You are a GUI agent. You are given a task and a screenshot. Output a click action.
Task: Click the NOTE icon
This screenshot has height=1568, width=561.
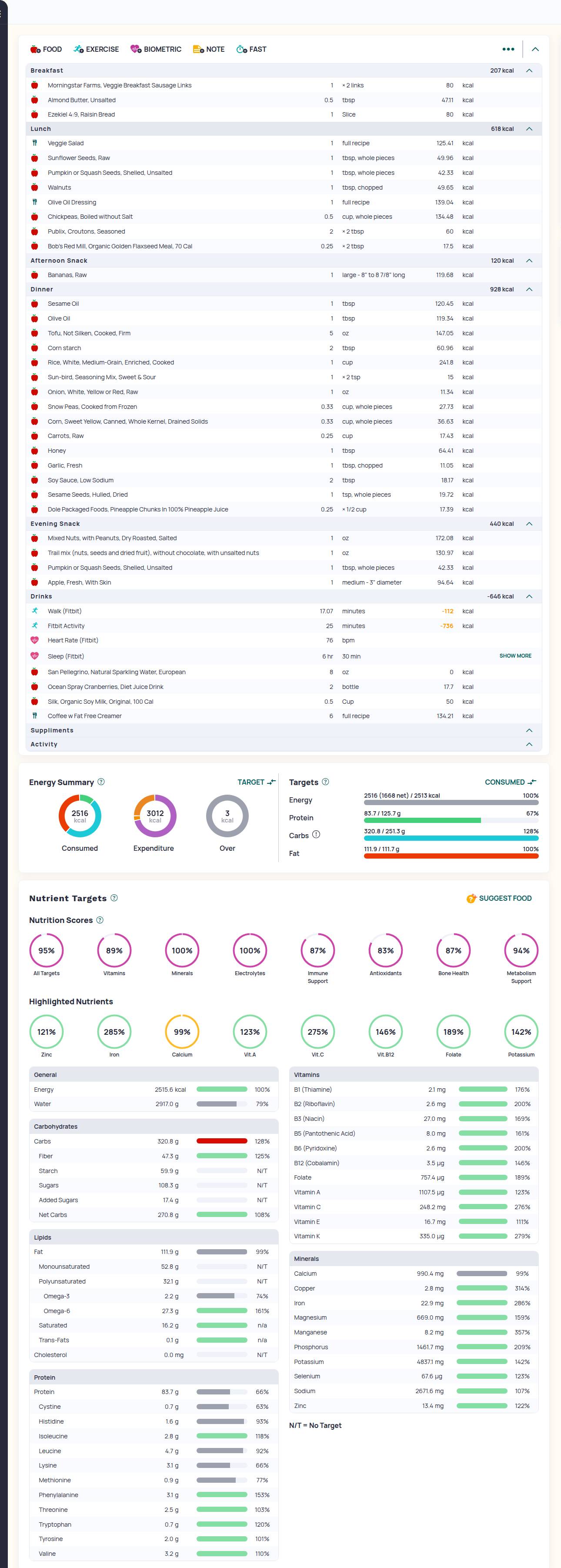click(198, 49)
